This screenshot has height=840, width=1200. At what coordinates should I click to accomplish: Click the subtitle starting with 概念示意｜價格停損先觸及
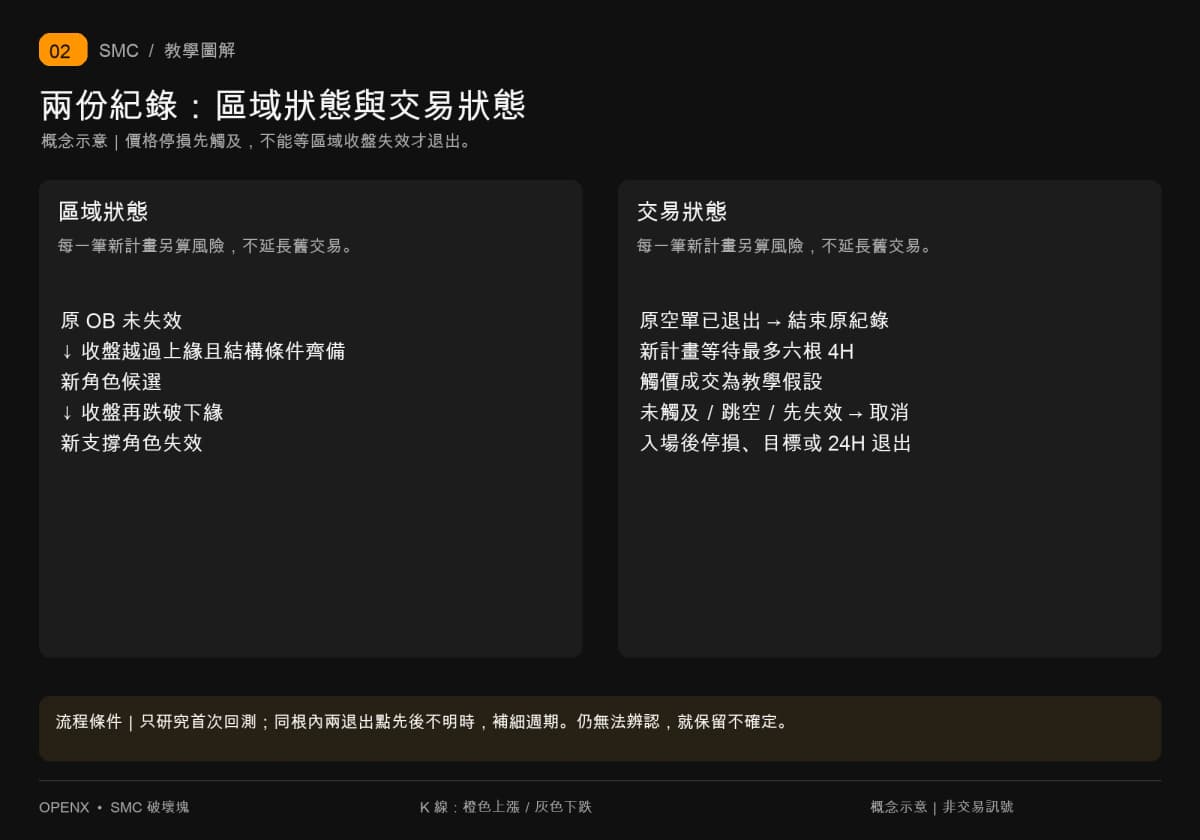tap(257, 141)
